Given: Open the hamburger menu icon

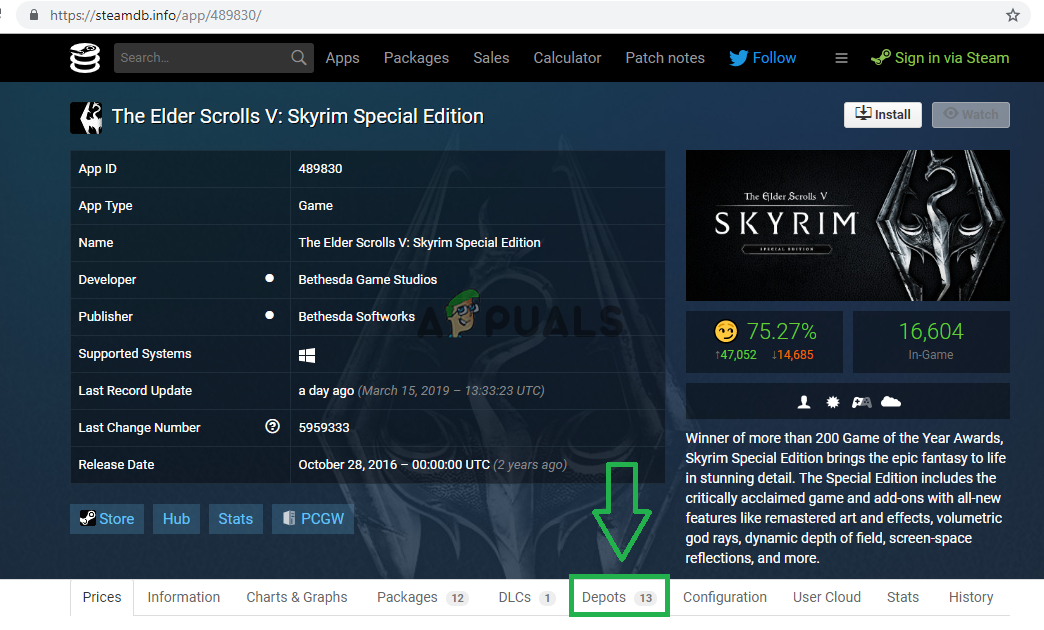Looking at the screenshot, I should [x=842, y=59].
